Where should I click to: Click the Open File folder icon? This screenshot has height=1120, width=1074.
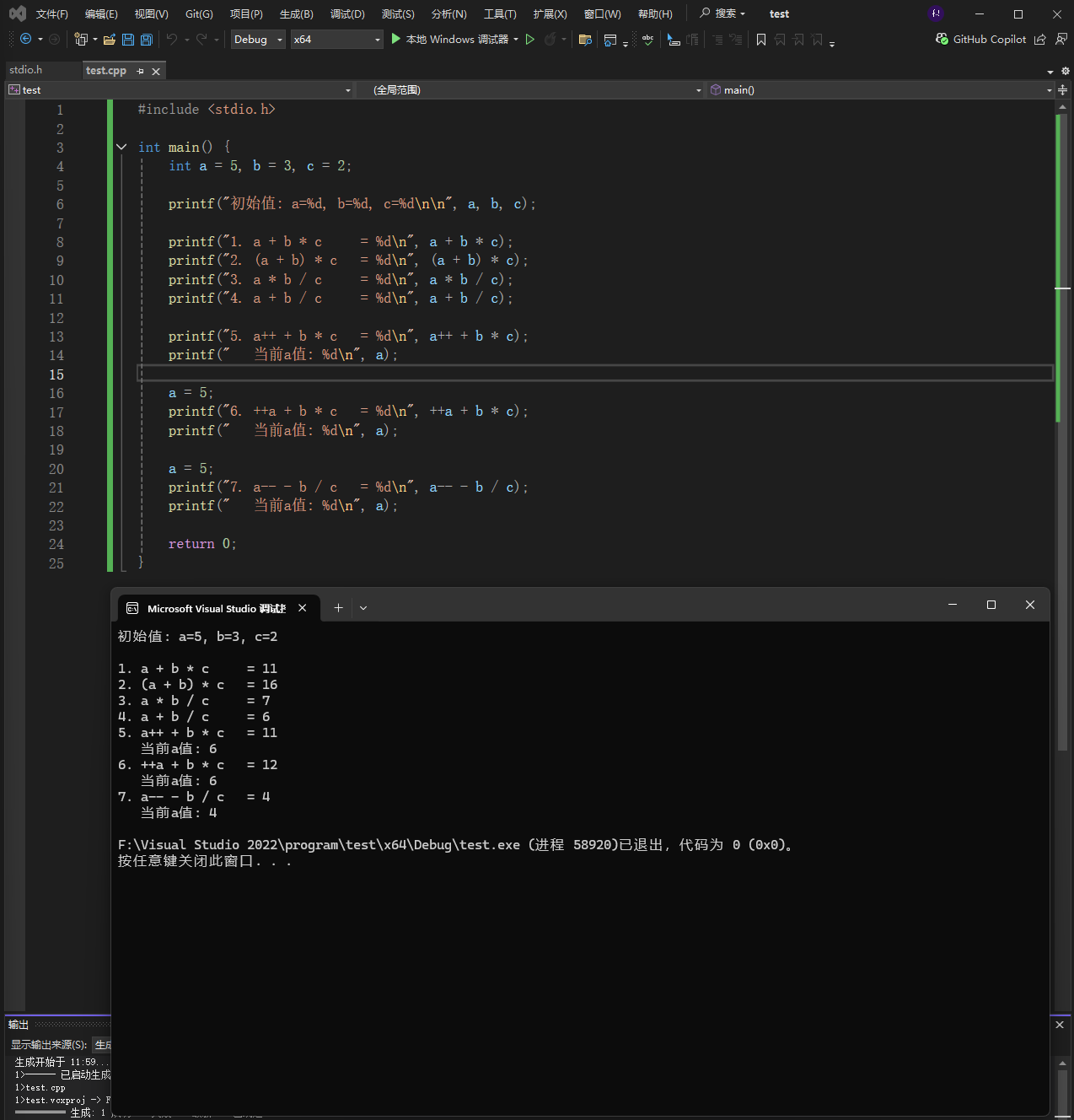[x=110, y=39]
